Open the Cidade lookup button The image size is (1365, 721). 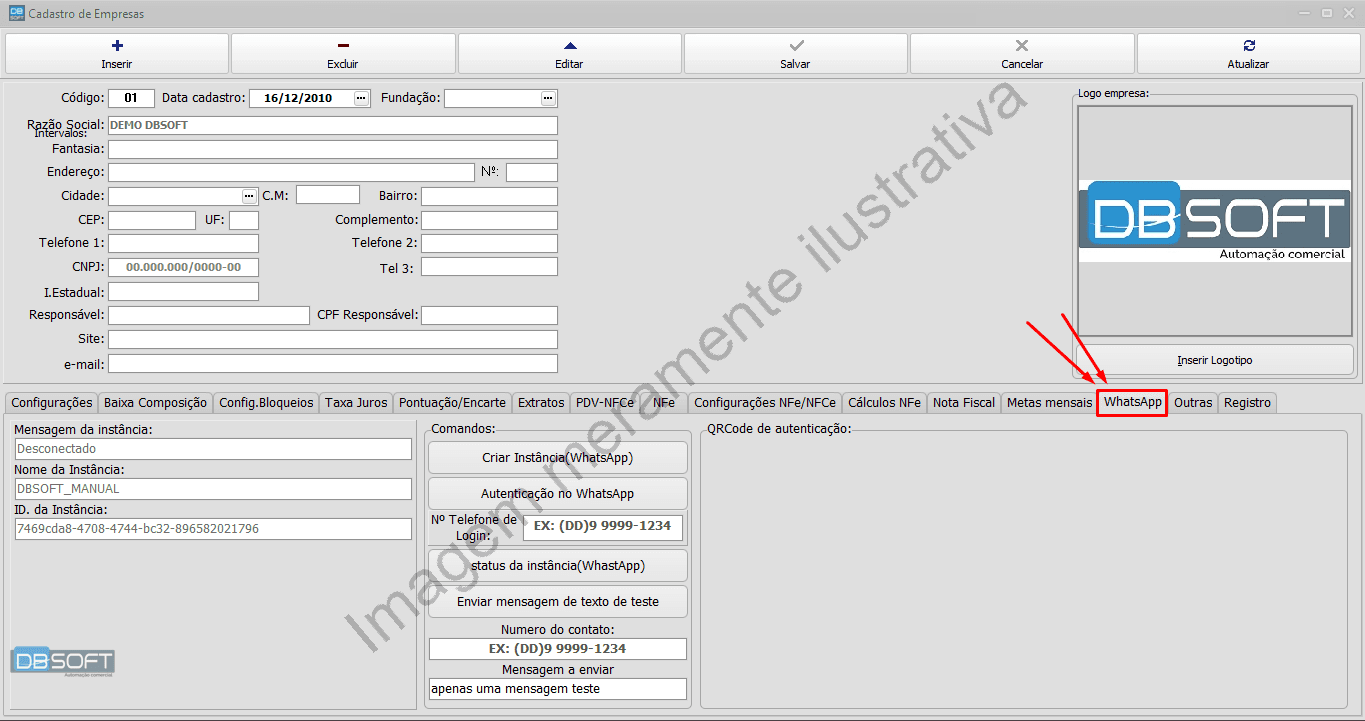pyautogui.click(x=249, y=195)
